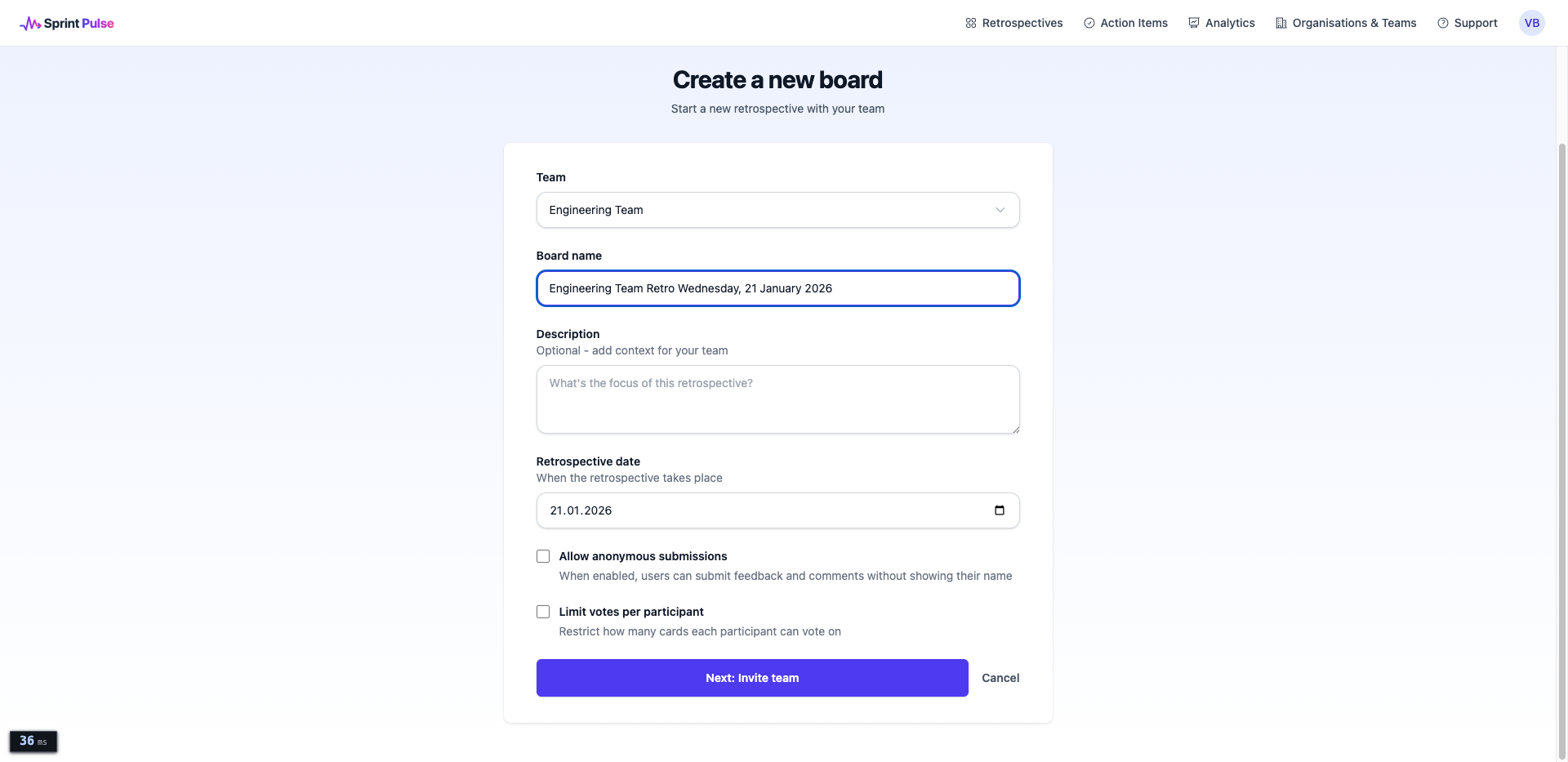Select the chart icon beside Analytics

point(1193,23)
